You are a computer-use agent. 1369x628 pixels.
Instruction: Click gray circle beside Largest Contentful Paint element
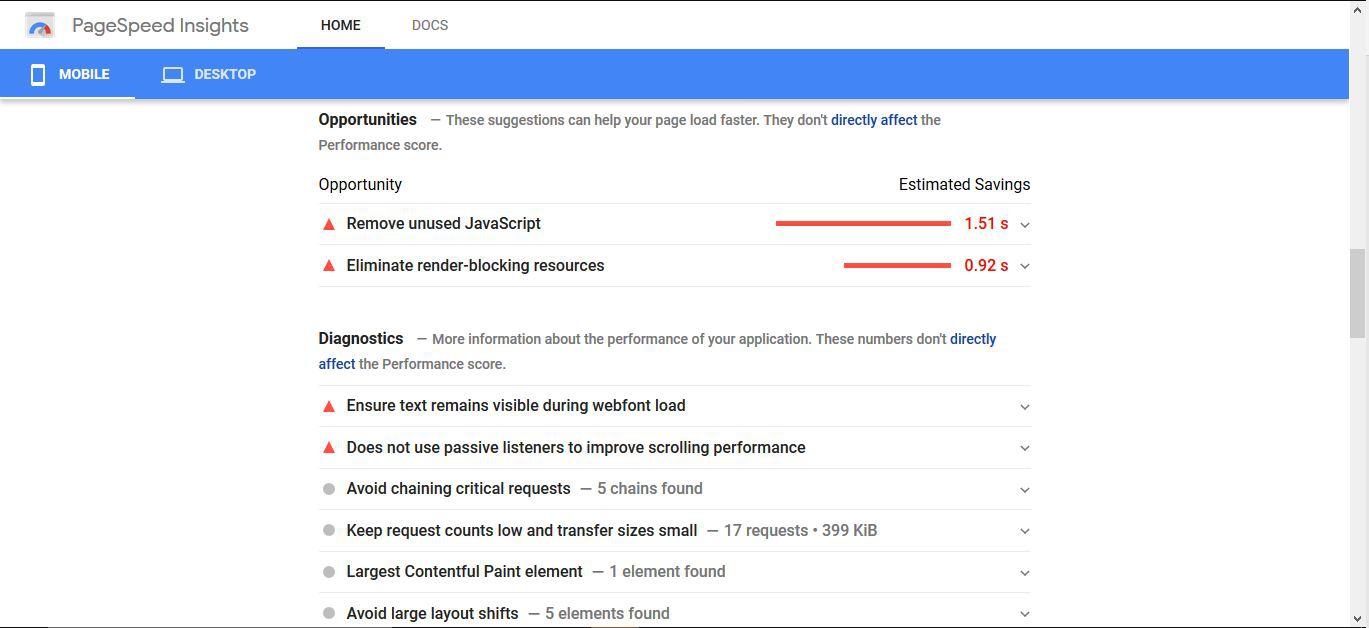point(328,572)
